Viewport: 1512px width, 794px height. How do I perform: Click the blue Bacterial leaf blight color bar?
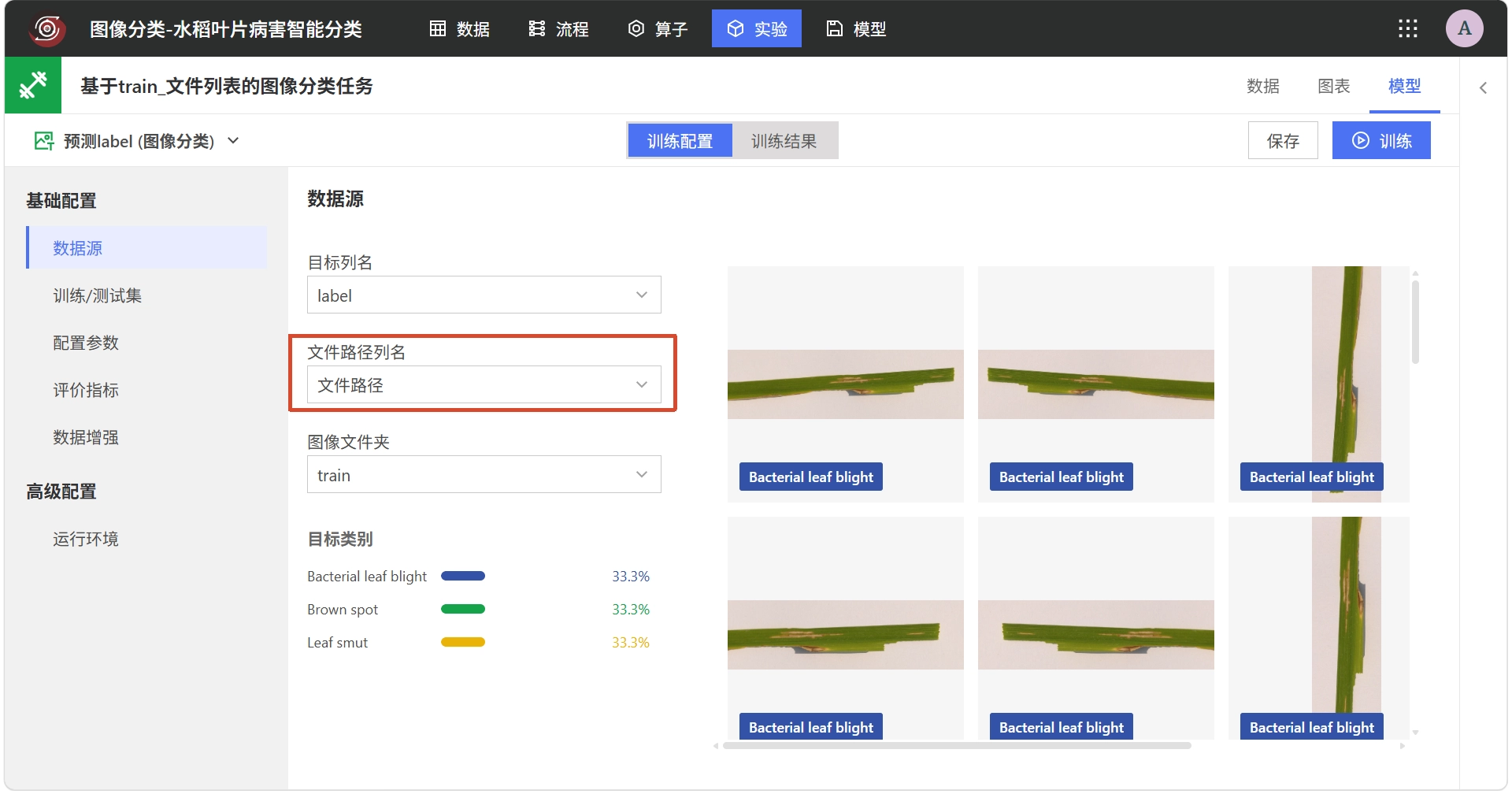pos(463,576)
